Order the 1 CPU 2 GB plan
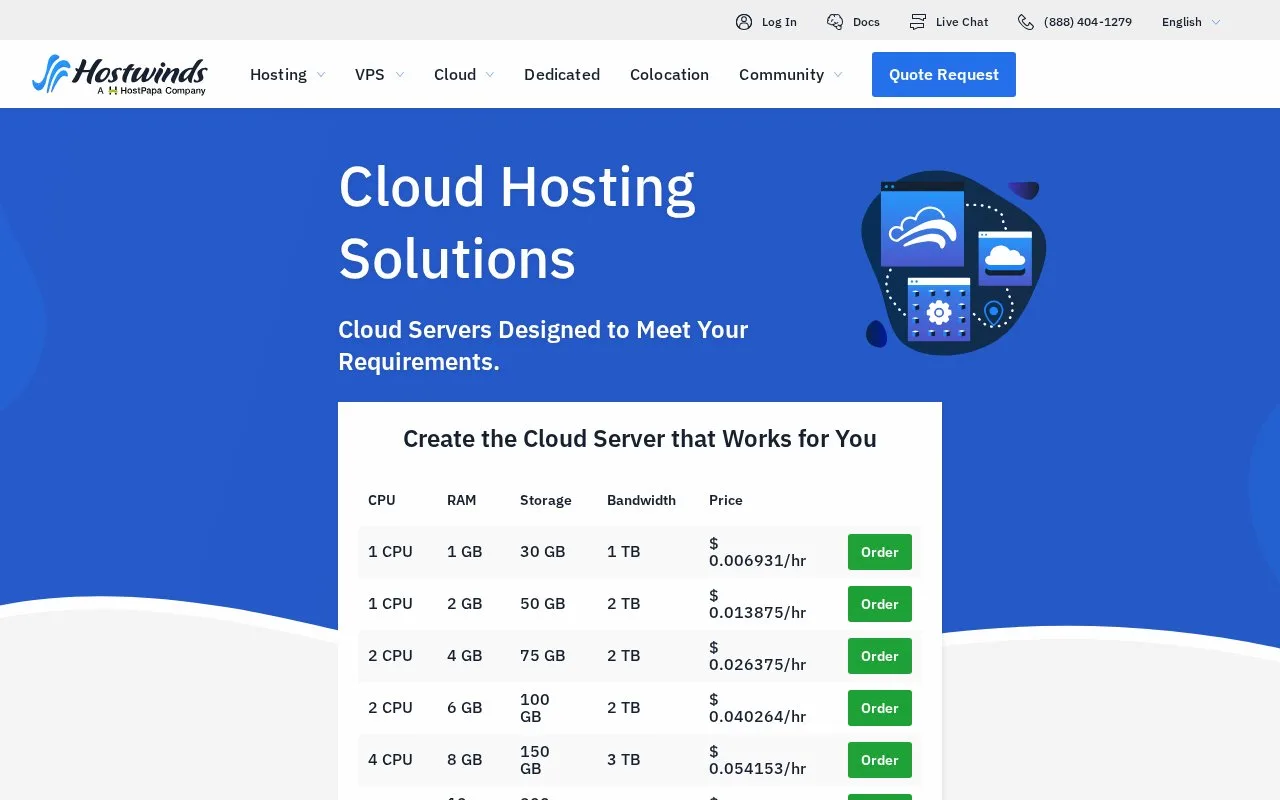The width and height of the screenshot is (1280, 800). 880,604
